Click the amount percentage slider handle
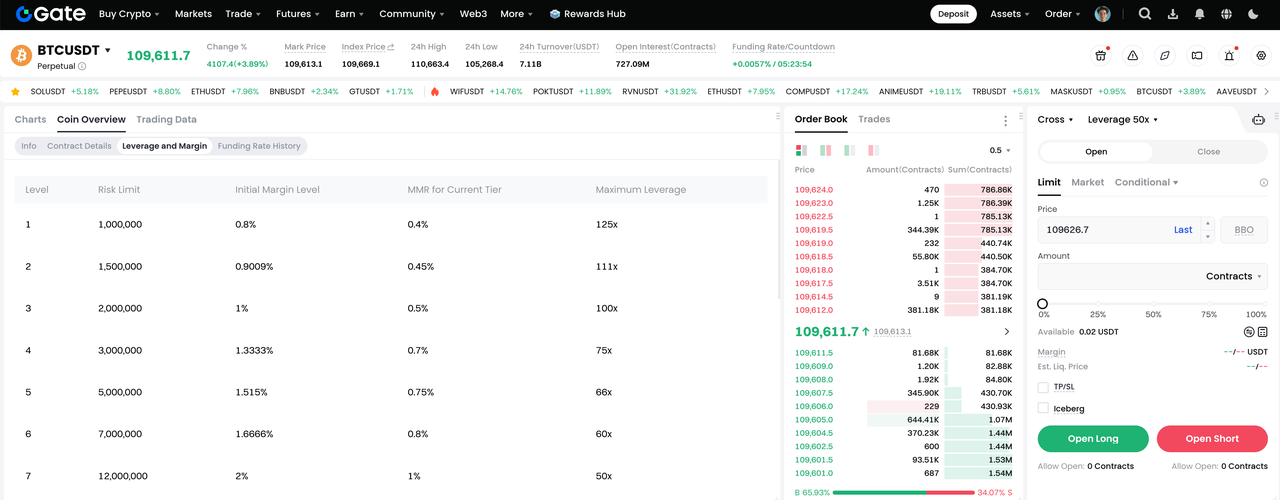The height and width of the screenshot is (500, 1280). click(x=1043, y=304)
